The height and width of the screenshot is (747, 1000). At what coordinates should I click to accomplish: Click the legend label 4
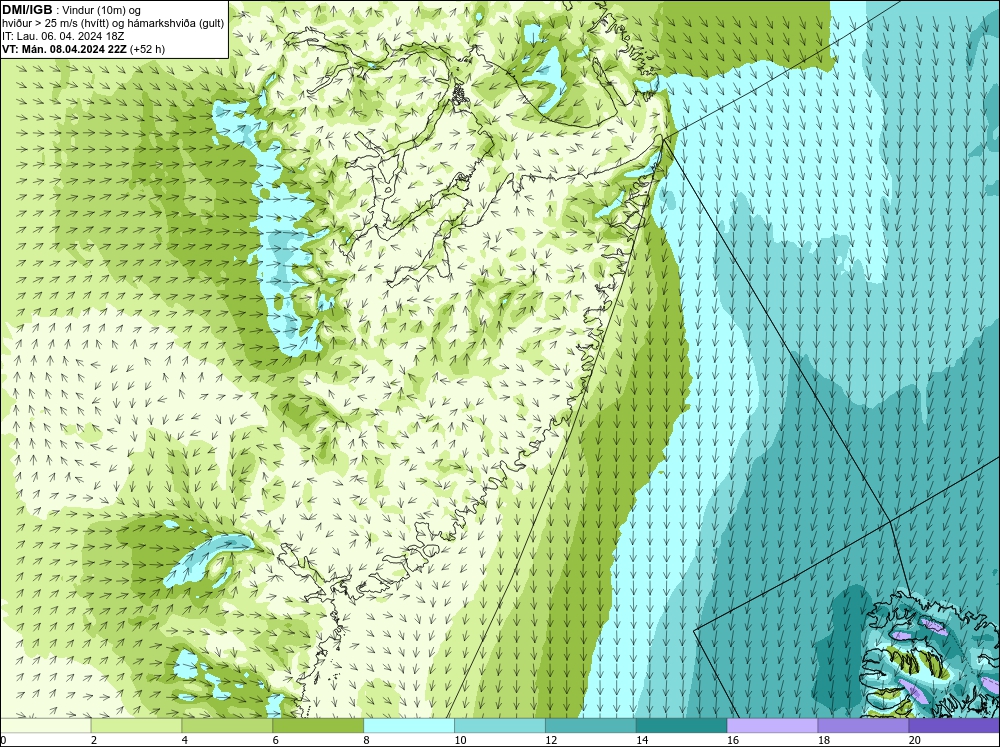coord(185,740)
